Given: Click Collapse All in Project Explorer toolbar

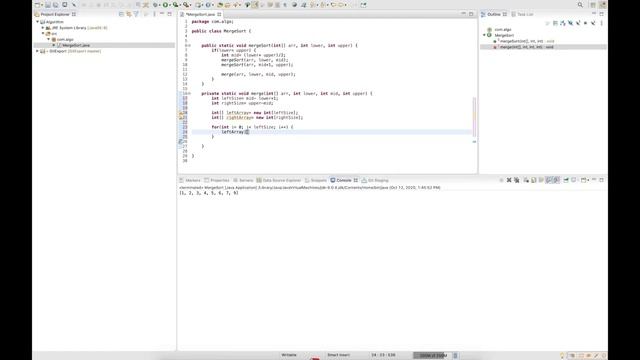Looking at the screenshot, I should [121, 14].
